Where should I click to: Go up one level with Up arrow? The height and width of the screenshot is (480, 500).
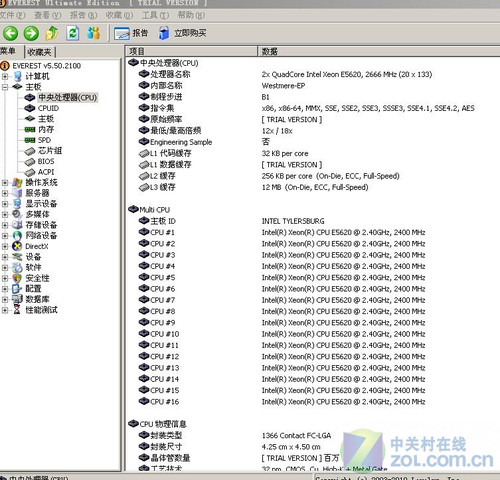click(52, 33)
